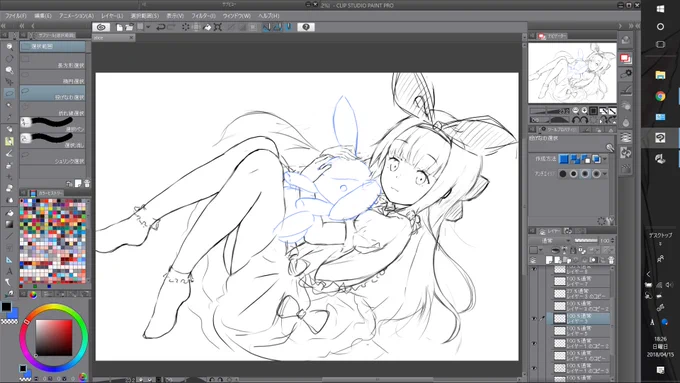This screenshot has width=680, height=383.
Task: Choose Add to selection creation mode
Action: coord(575,159)
